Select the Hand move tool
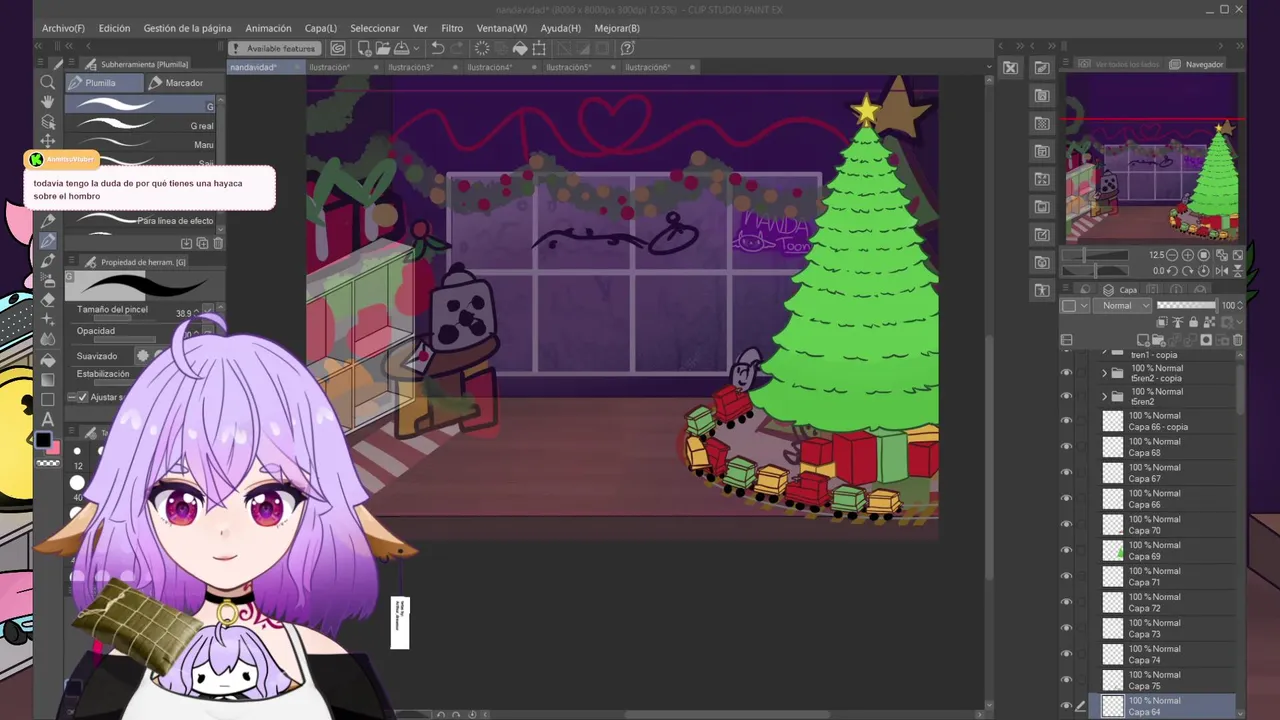Viewport: 1280px width, 720px height. pos(47,102)
